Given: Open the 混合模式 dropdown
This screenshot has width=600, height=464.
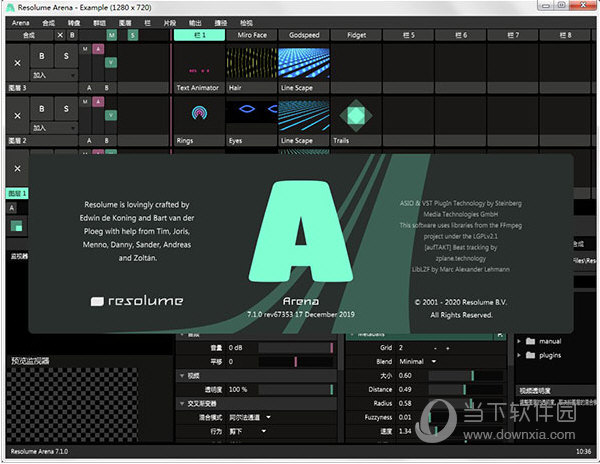Looking at the screenshot, I should pos(250,417).
